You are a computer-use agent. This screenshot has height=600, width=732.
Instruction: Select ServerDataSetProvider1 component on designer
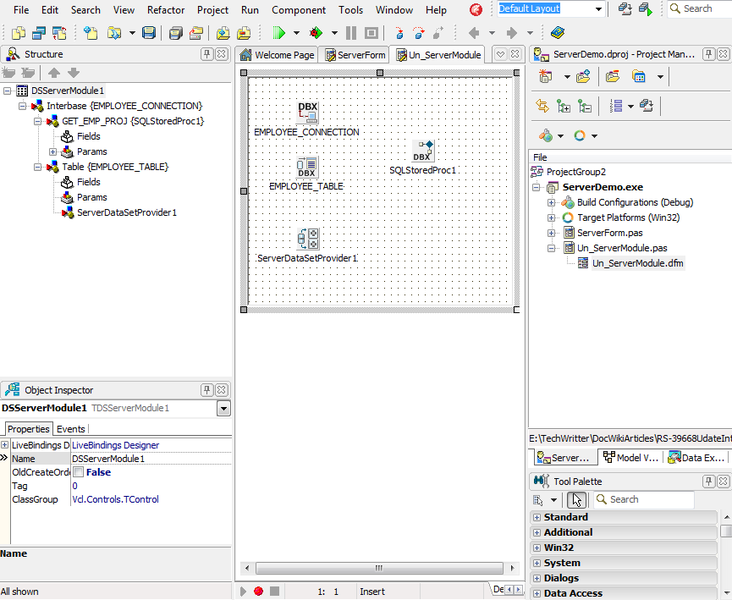(308, 239)
